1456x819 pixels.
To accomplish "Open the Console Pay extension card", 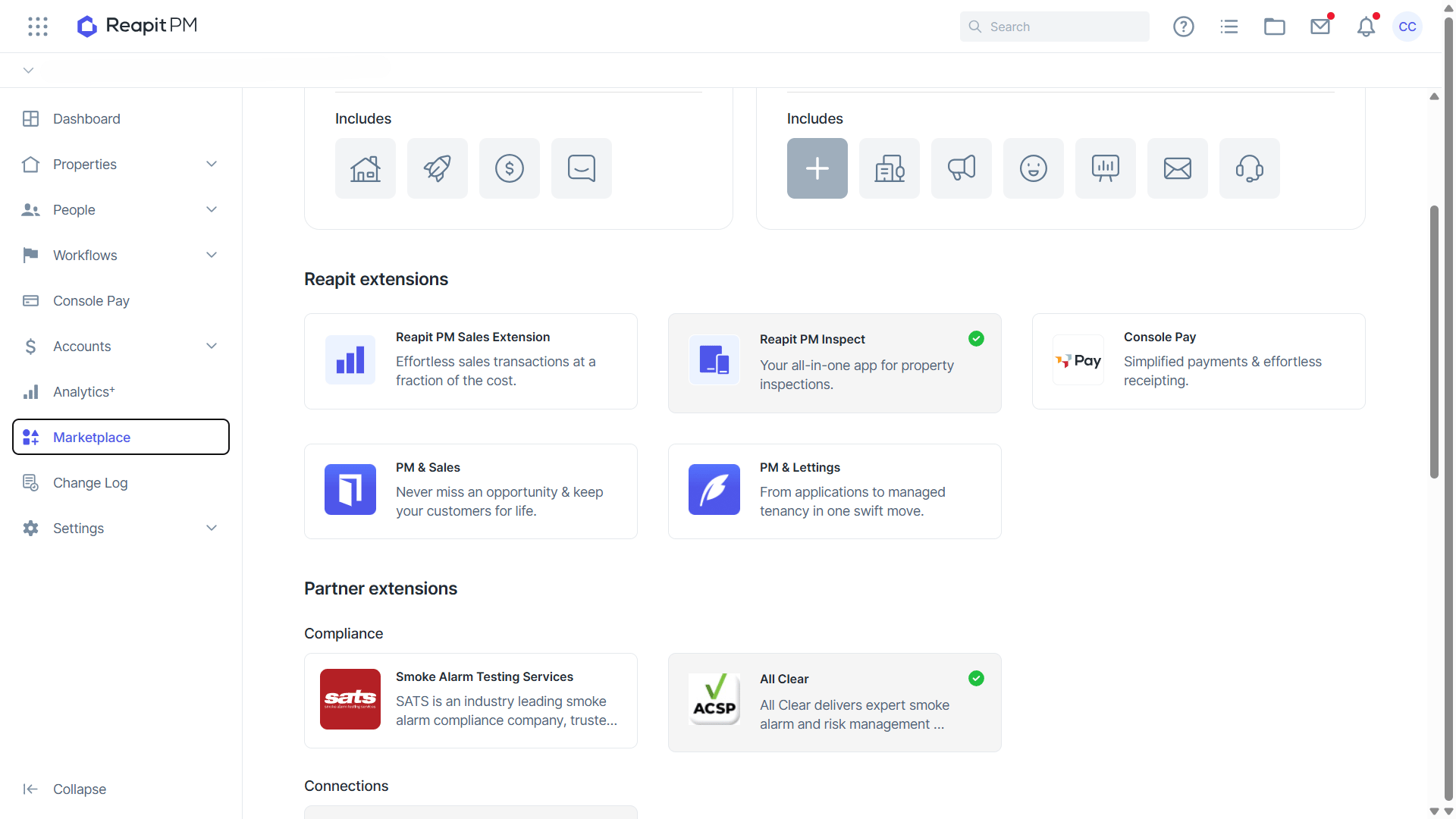I will coord(1198,362).
